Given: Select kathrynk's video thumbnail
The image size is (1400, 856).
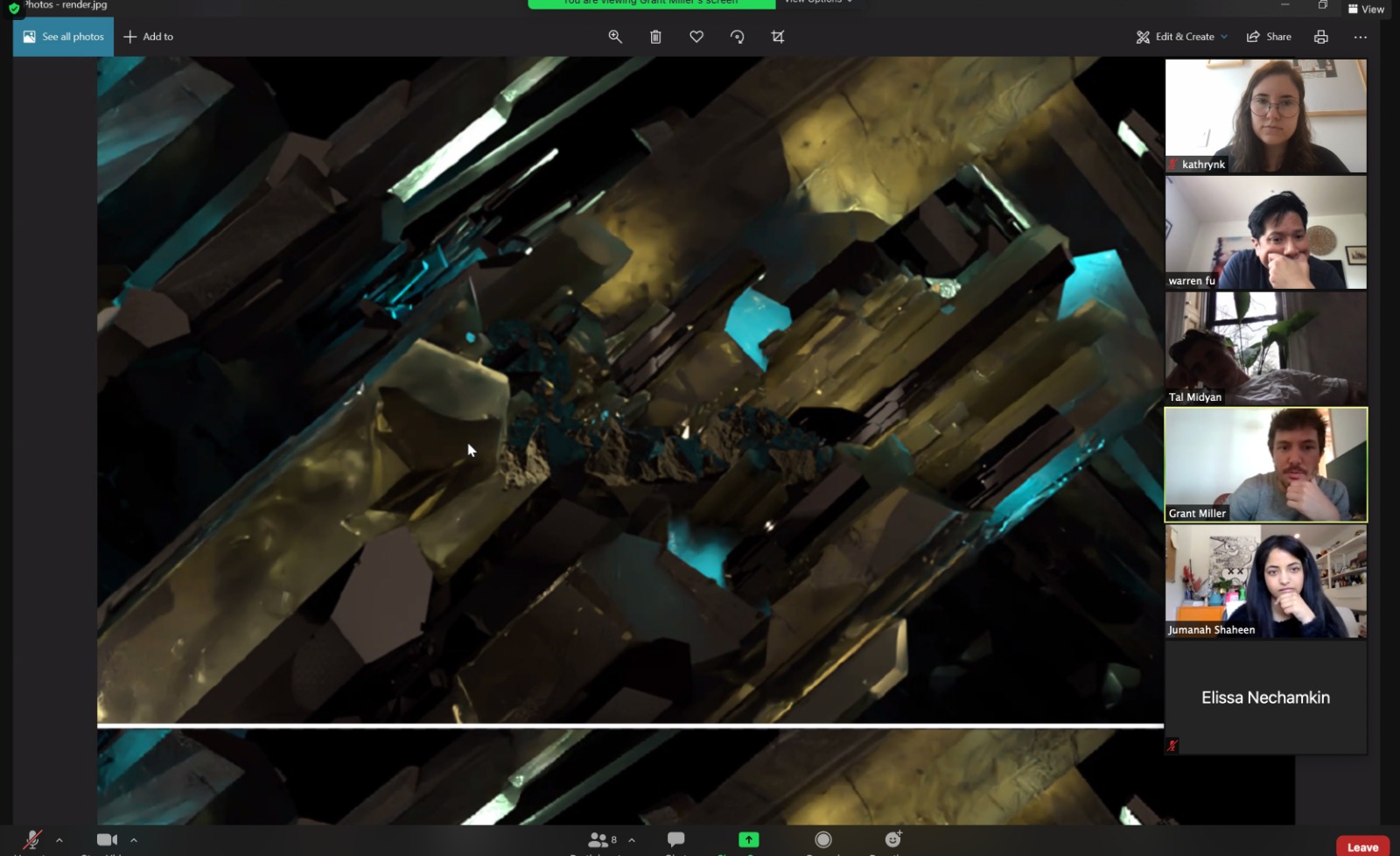Looking at the screenshot, I should pyautogui.click(x=1266, y=116).
